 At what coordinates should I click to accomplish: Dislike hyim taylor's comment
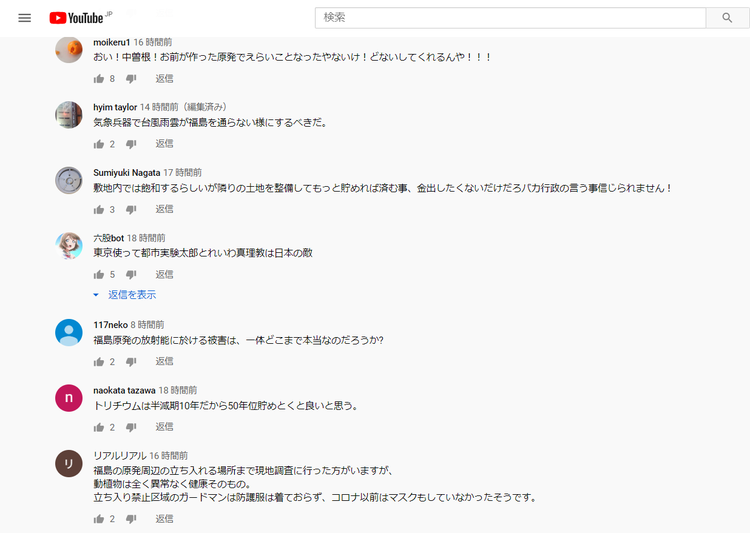pos(131,144)
